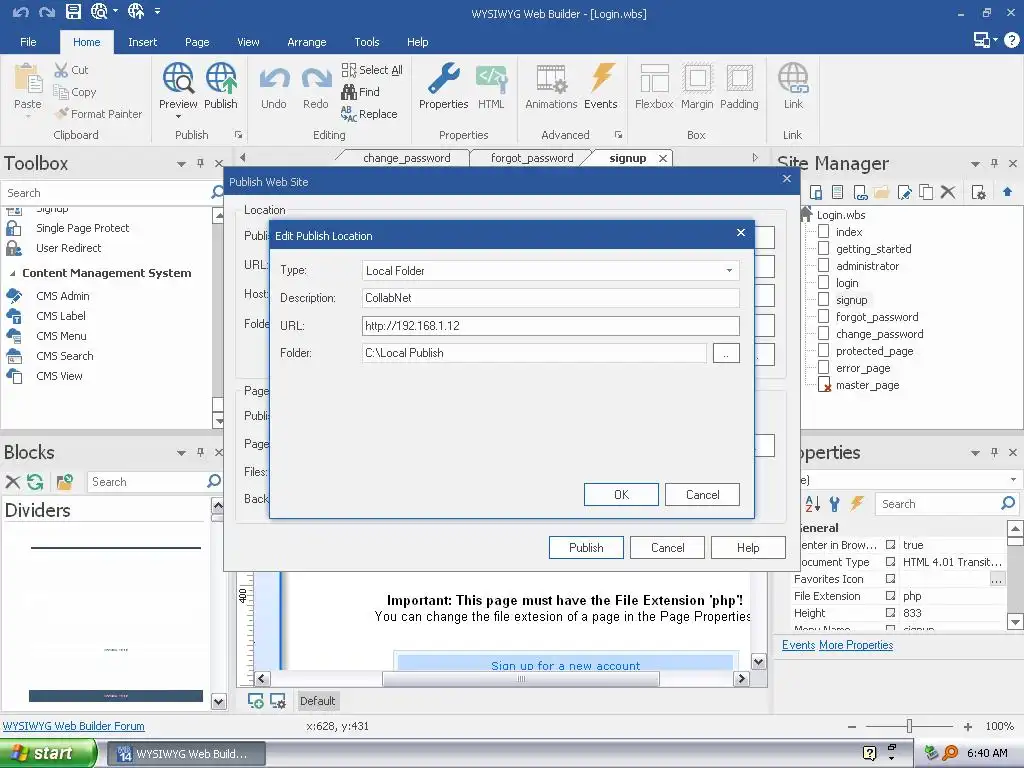Image resolution: width=1024 pixels, height=768 pixels.
Task: Open the Site Manager panel options dropdown
Action: [975, 164]
